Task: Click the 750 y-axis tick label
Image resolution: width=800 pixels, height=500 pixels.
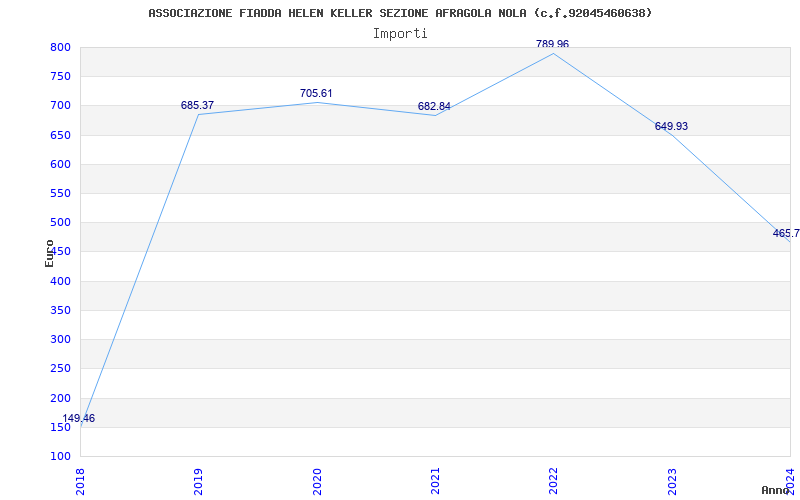Action: click(60, 77)
